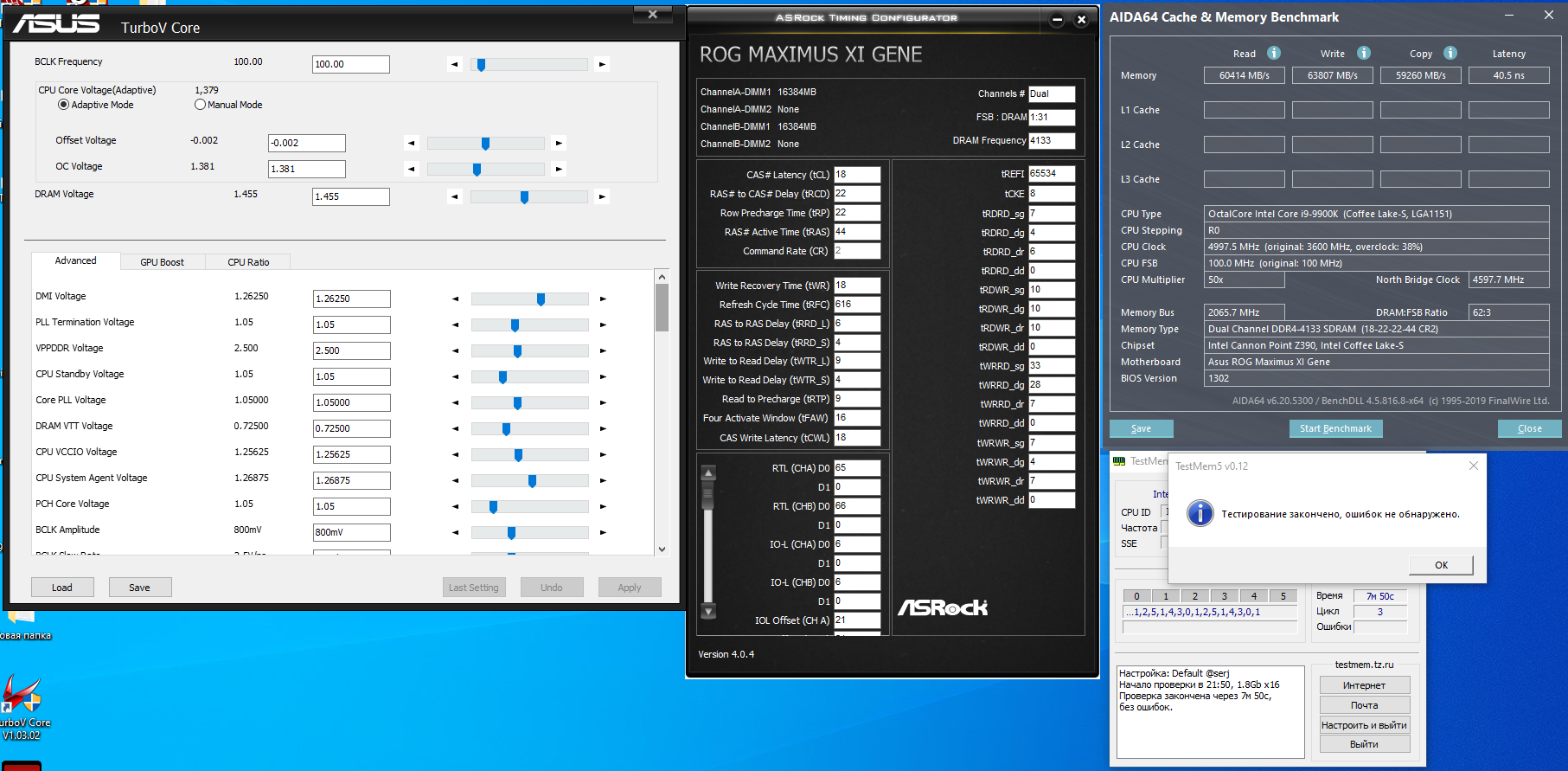This screenshot has width=1568, height=771.
Task: Select CPU core tab 5 in TestMem5
Action: [1283, 596]
